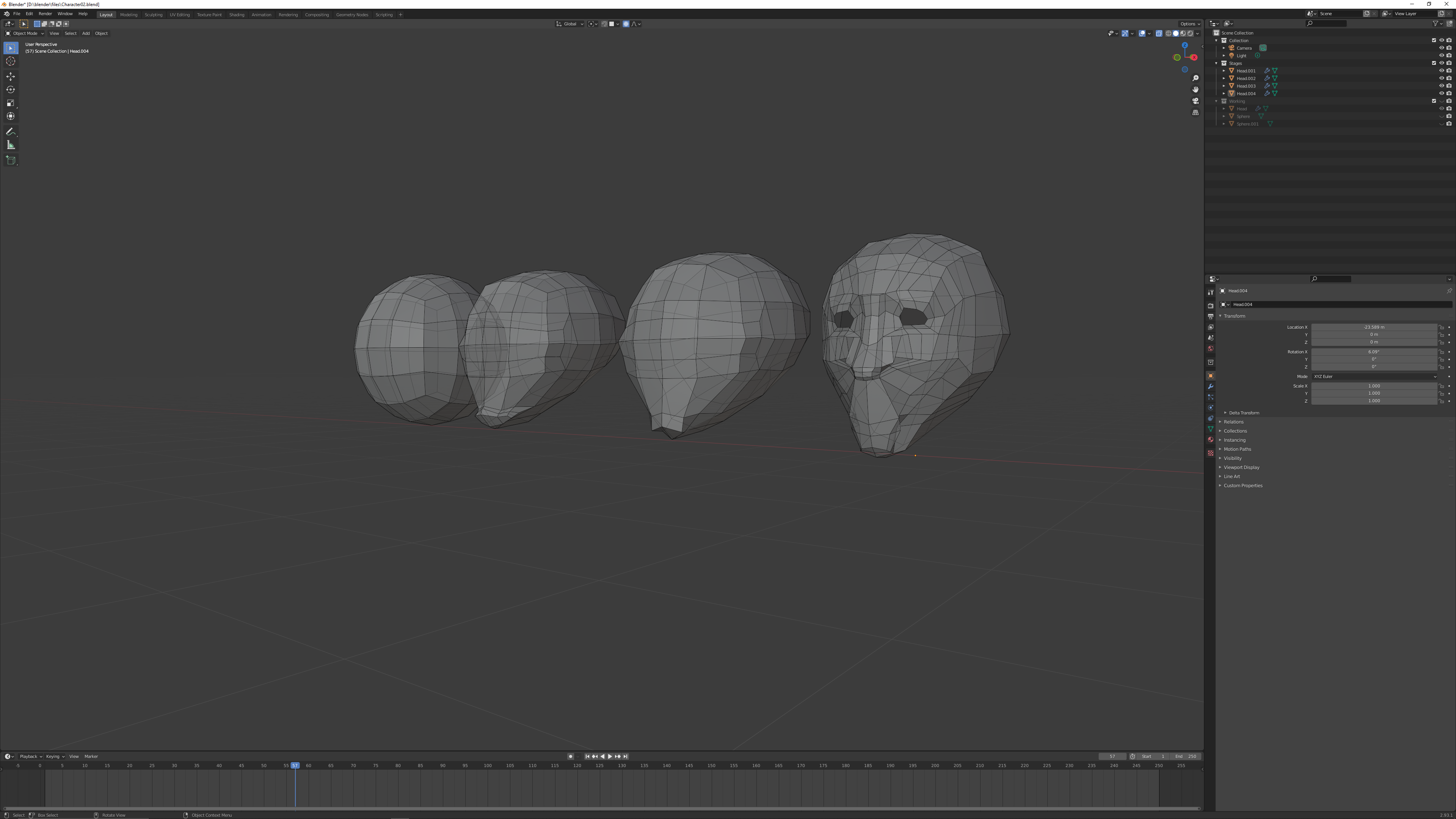The image size is (1456, 819).
Task: Activate the Scale tool
Action: point(11,103)
